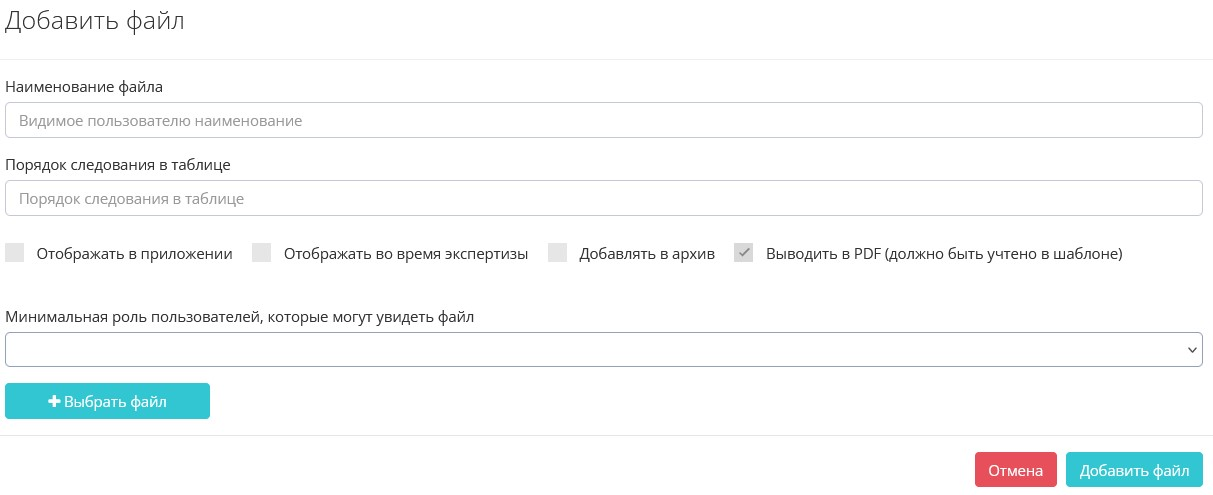Click the plus icon on Выбрать файл

point(55,402)
